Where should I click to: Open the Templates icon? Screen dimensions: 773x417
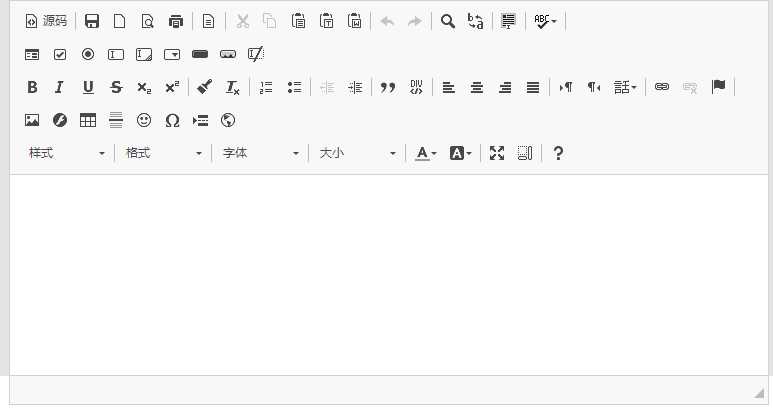pyautogui.click(x=209, y=21)
